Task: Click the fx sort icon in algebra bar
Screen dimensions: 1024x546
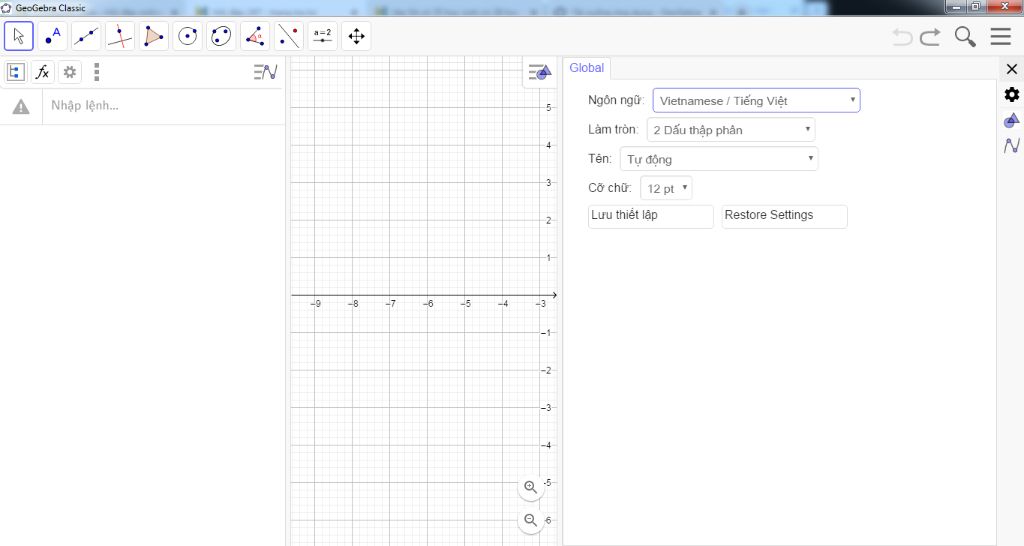Action: coord(42,72)
